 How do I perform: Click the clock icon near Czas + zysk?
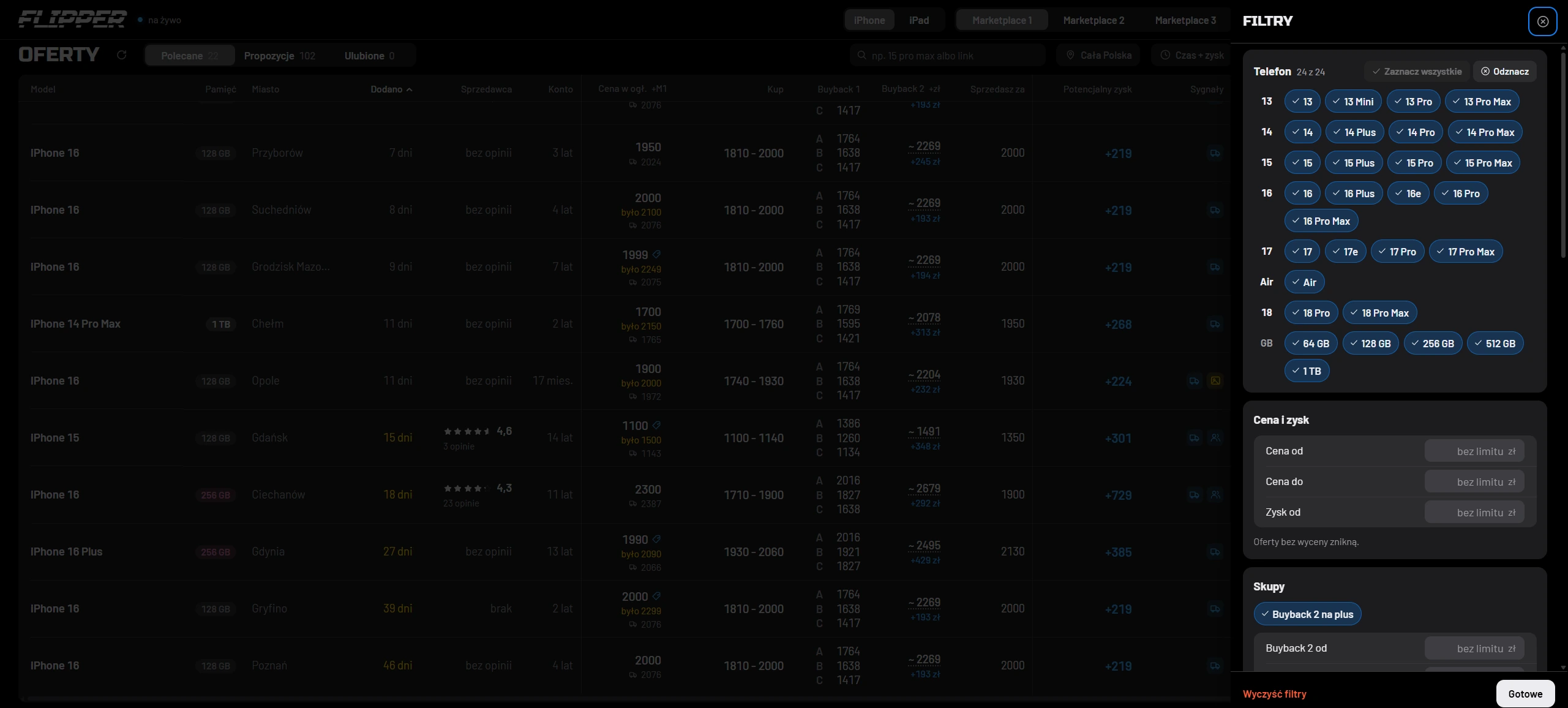1165,55
